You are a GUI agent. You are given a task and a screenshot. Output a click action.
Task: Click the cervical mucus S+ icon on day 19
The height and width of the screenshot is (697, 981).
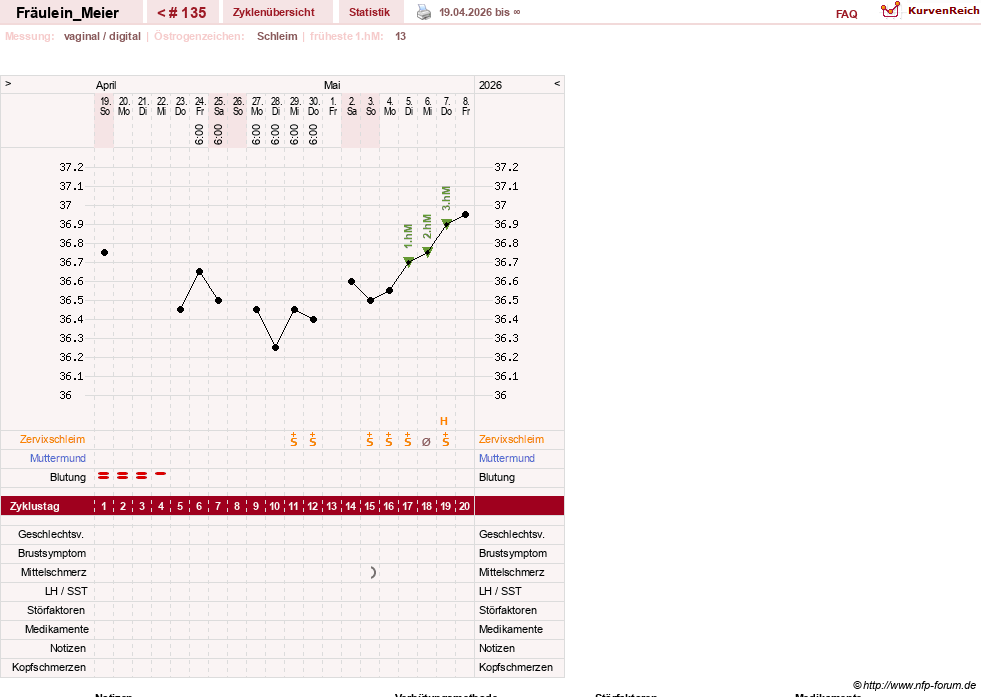[445, 439]
